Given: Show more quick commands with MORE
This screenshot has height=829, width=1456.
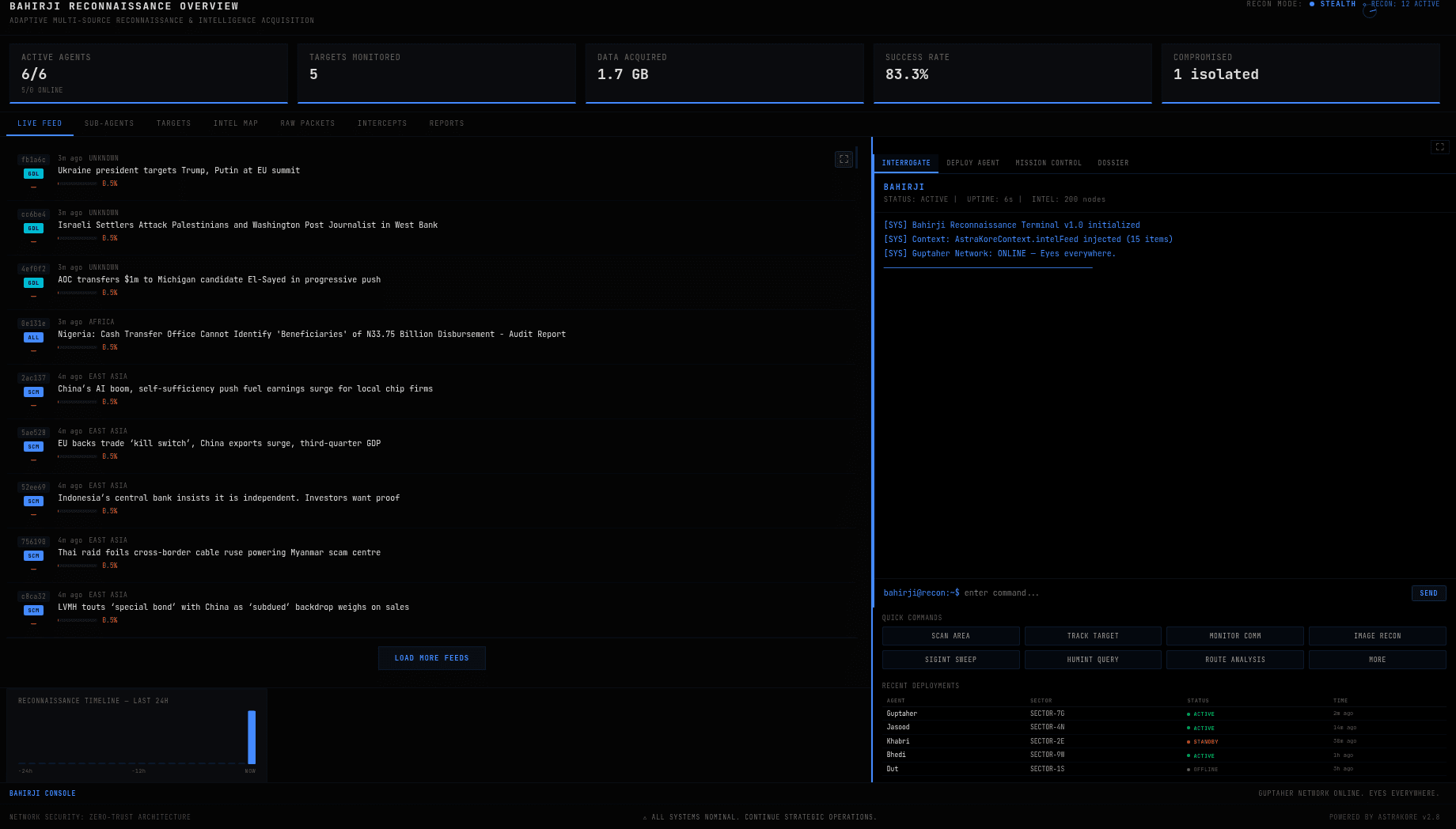Looking at the screenshot, I should point(1378,660).
